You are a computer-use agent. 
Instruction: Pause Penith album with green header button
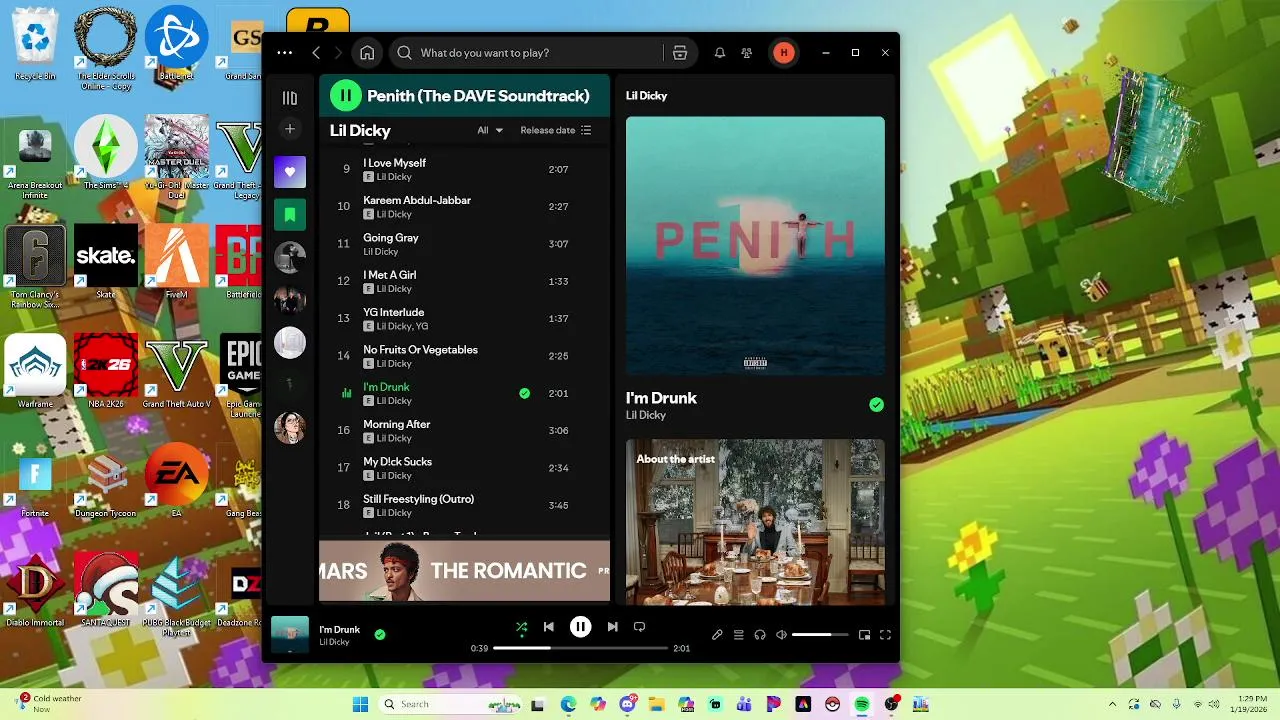click(345, 96)
